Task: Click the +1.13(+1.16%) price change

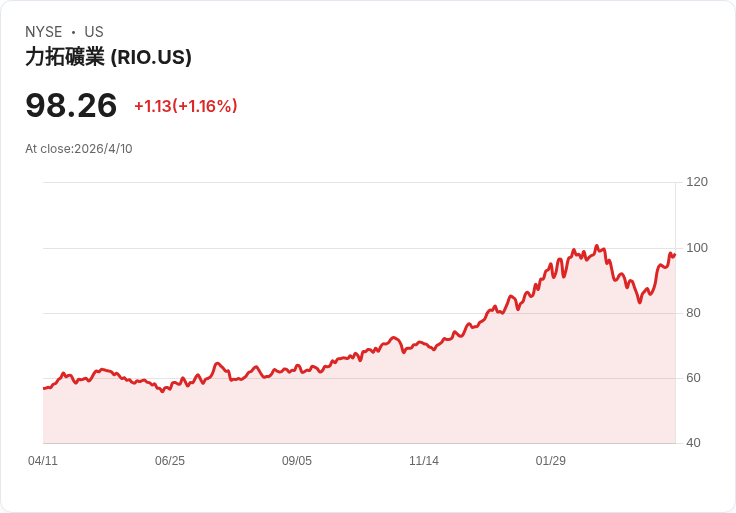Action: coord(186,106)
